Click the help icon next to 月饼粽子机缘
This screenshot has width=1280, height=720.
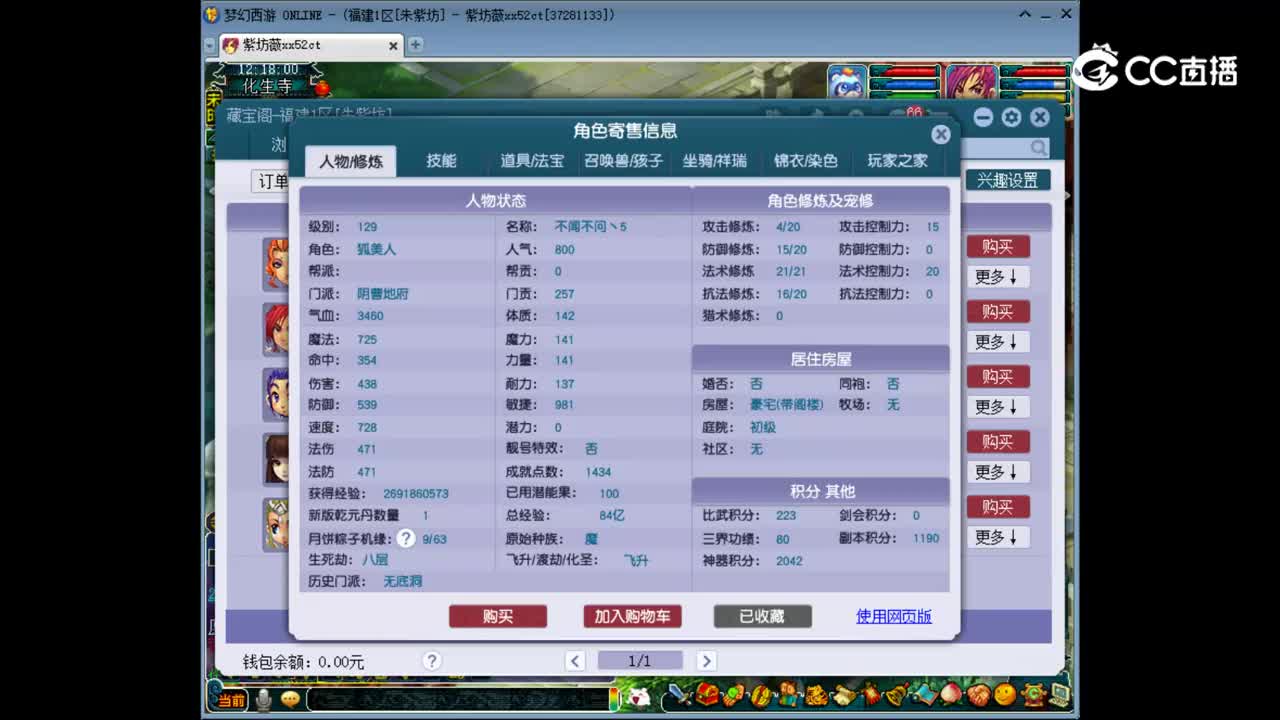[x=405, y=538]
